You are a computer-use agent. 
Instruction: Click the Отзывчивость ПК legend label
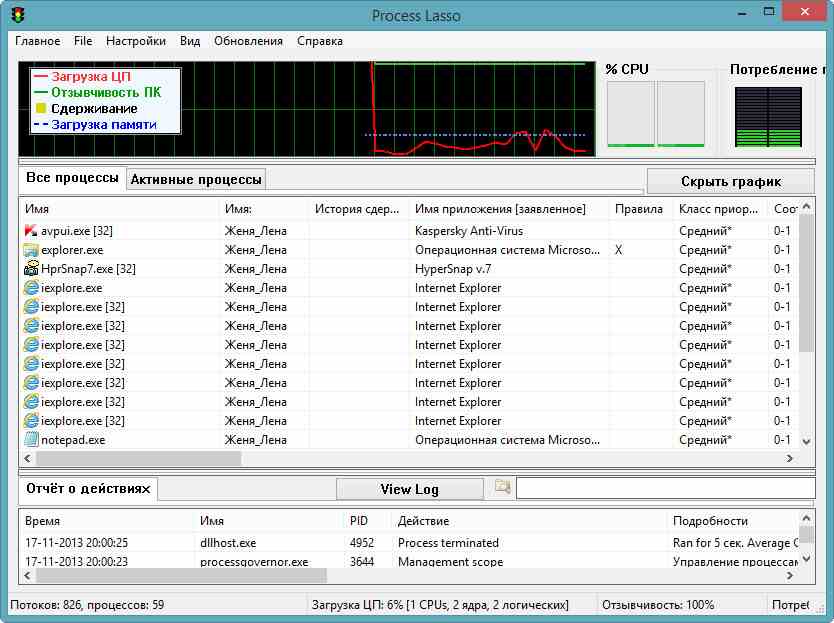click(x=106, y=93)
